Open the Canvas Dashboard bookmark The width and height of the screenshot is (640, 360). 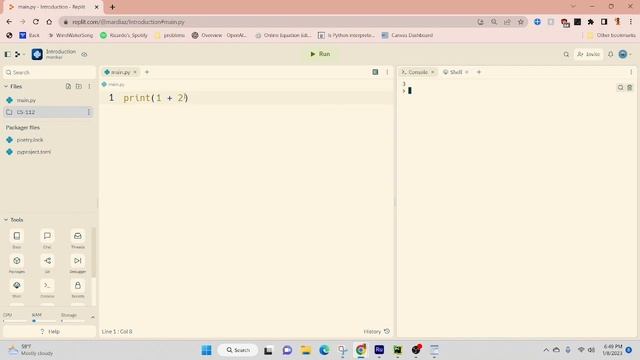tap(407, 36)
